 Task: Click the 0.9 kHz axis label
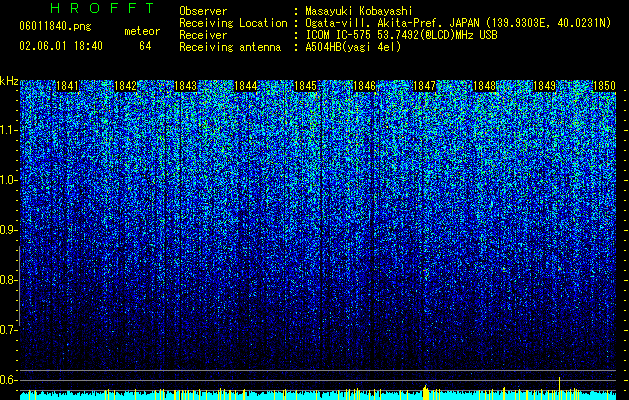8,230
